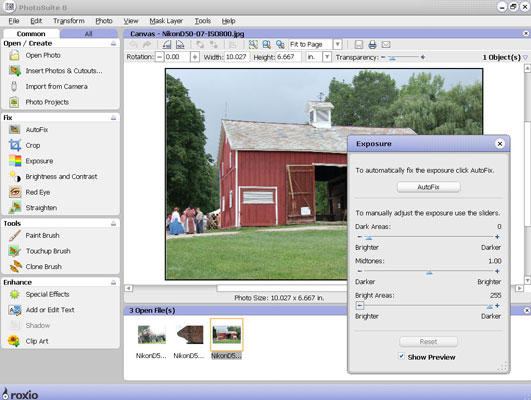Collapse the Fix panel
The width and height of the screenshot is (531, 400).
(113, 118)
